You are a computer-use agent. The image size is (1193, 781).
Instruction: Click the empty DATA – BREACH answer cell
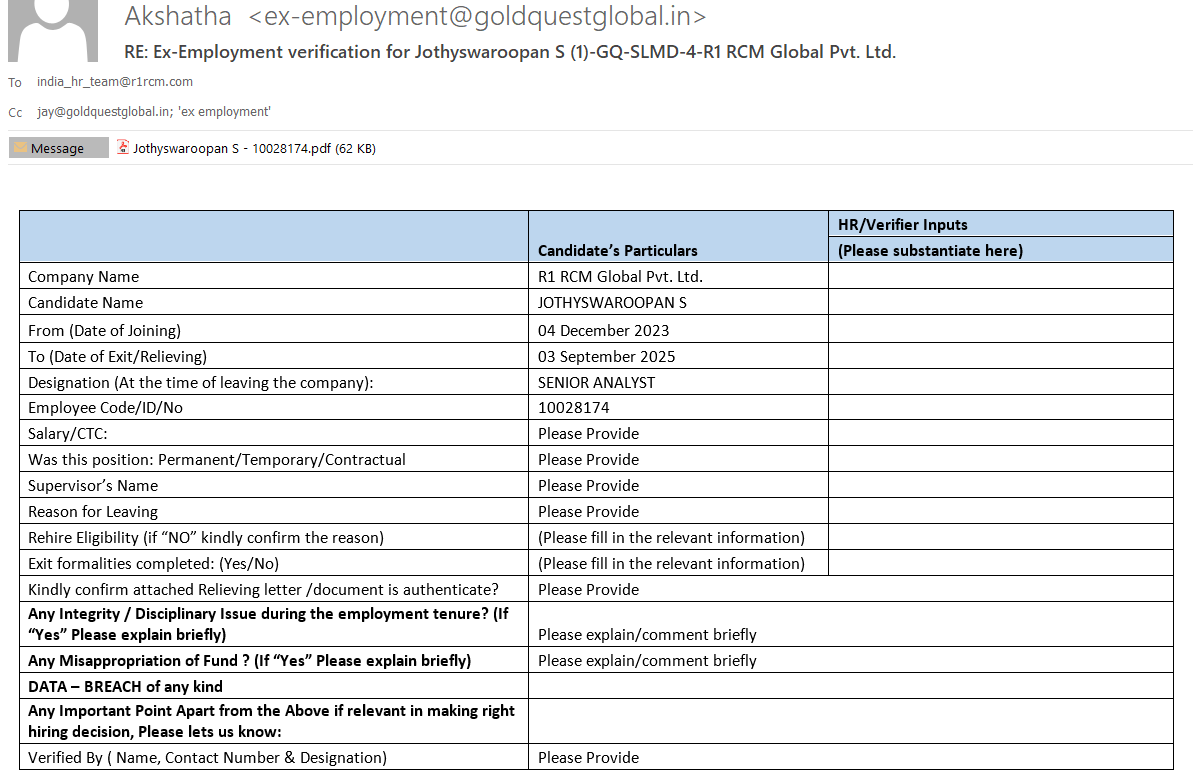(x=851, y=686)
